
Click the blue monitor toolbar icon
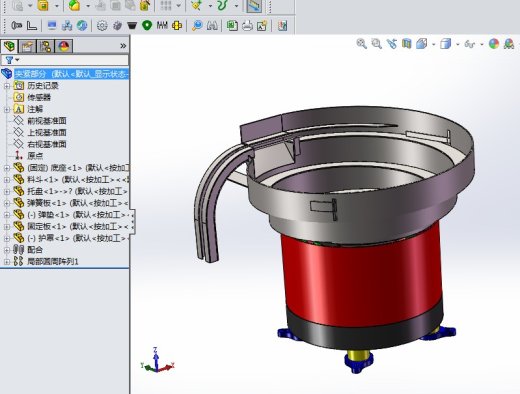click(x=52, y=25)
